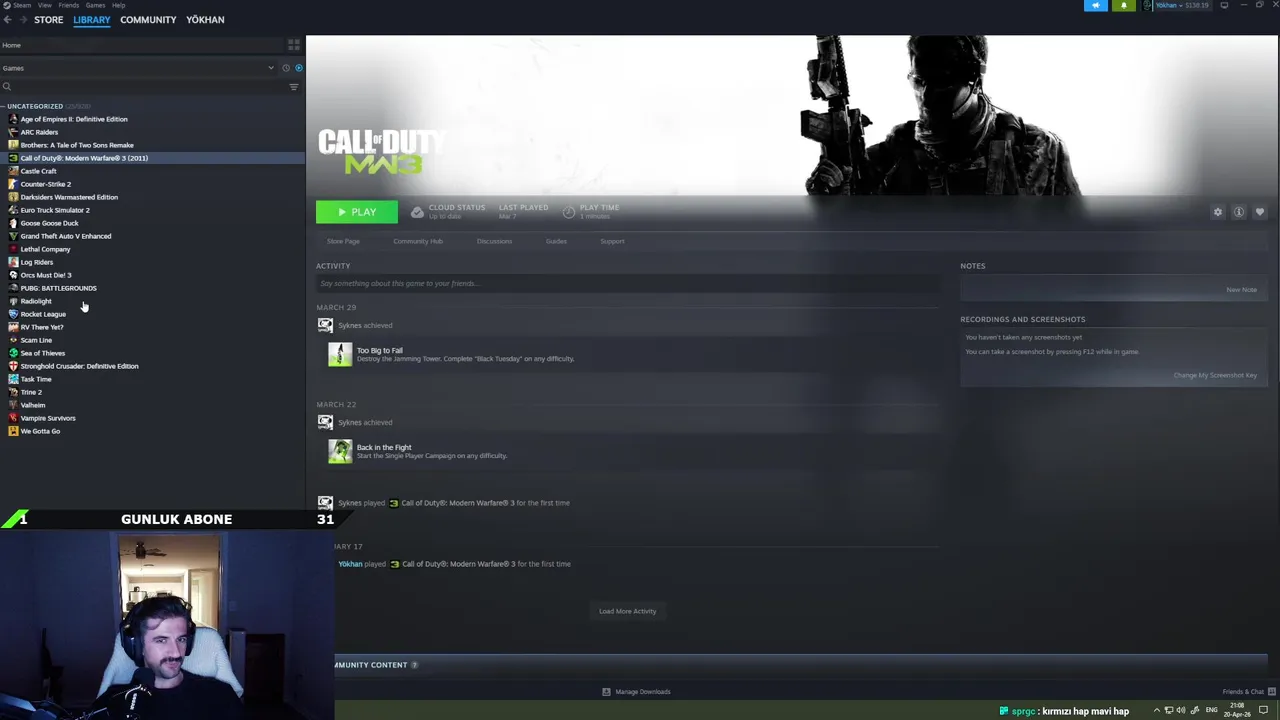Open the Guides link

pos(556,241)
